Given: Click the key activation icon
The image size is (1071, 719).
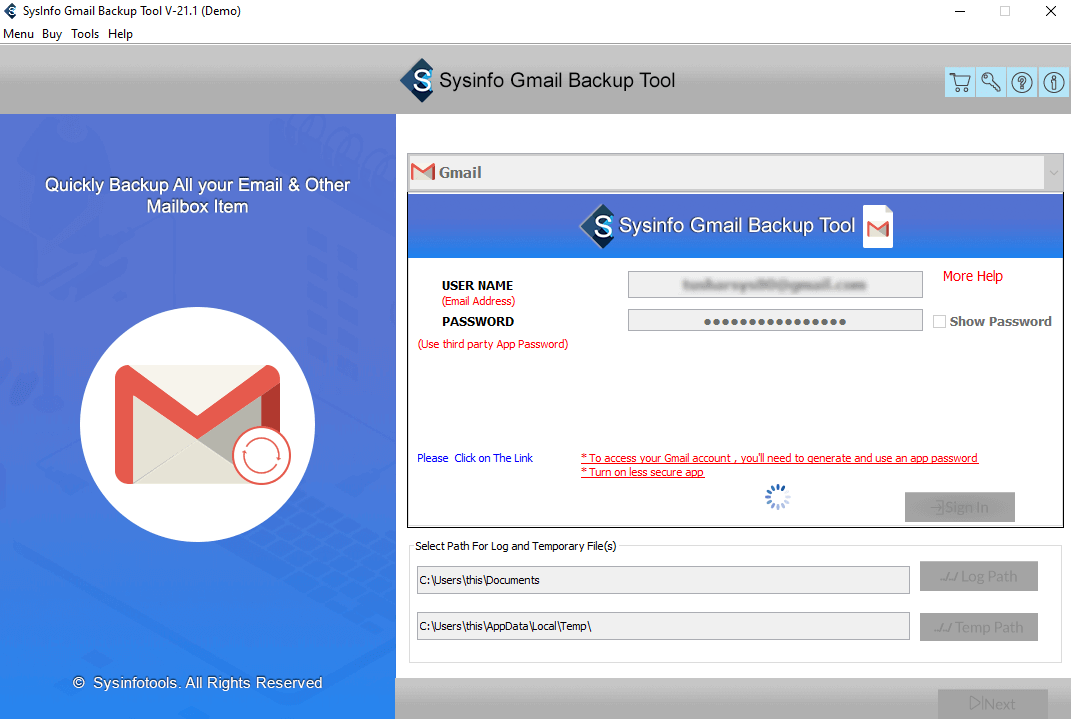Looking at the screenshot, I should coord(991,83).
